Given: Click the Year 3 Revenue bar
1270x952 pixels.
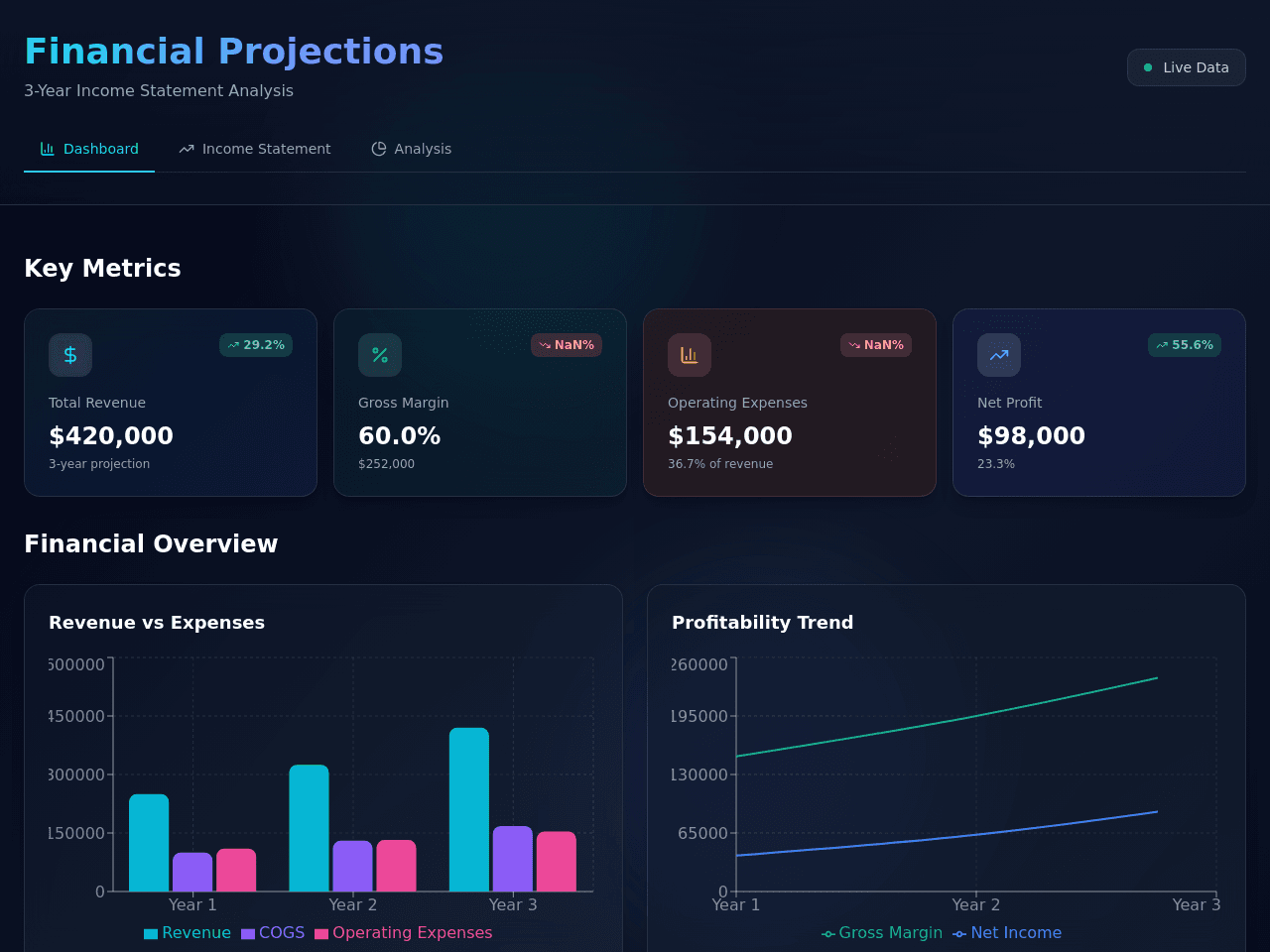Looking at the screenshot, I should click(469, 809).
